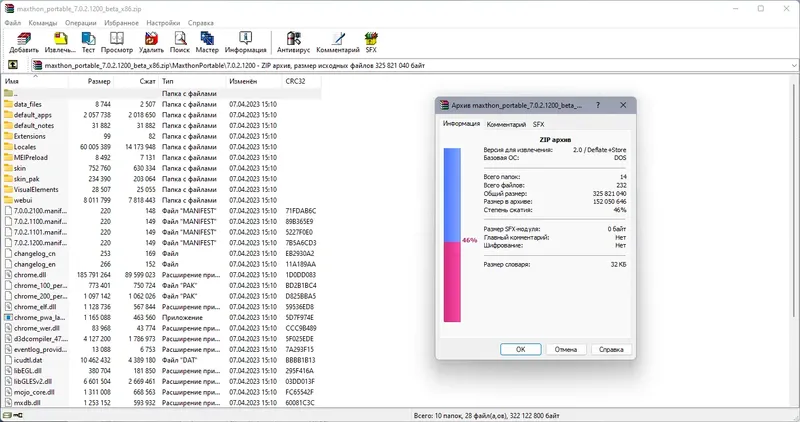This screenshot has width=800, height=422.
Task: Click the Отмена button
Action: (x=565, y=350)
